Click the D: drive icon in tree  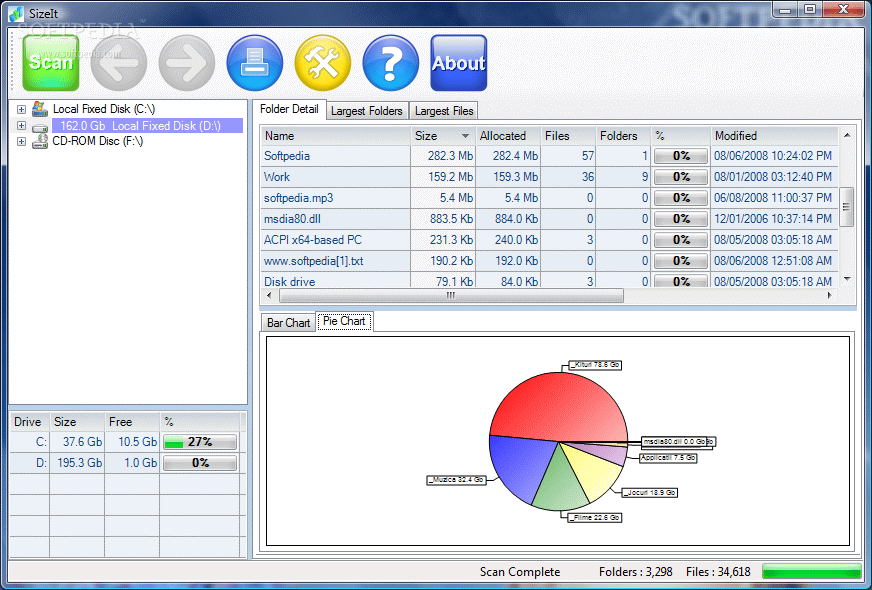click(39, 127)
